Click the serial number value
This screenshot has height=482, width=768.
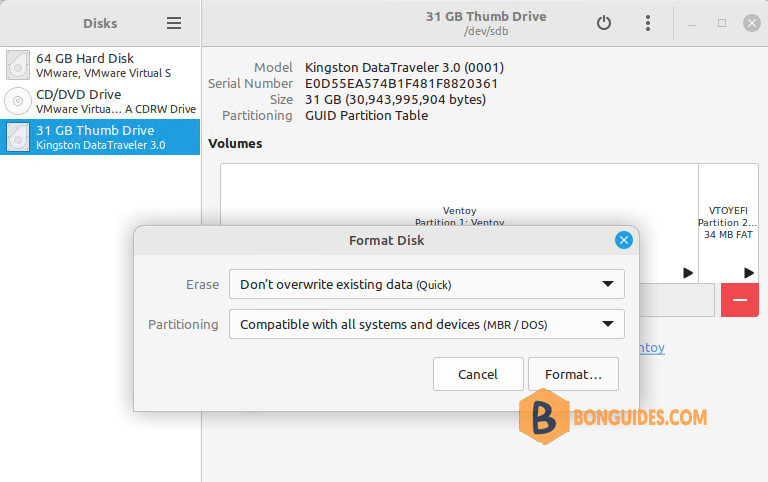pos(401,84)
